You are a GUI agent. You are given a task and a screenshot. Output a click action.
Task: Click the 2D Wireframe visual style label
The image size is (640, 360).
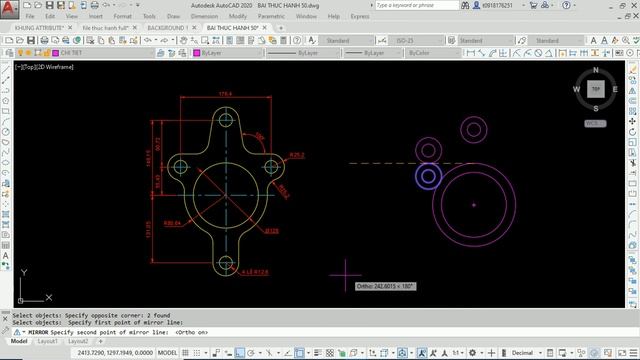point(55,67)
